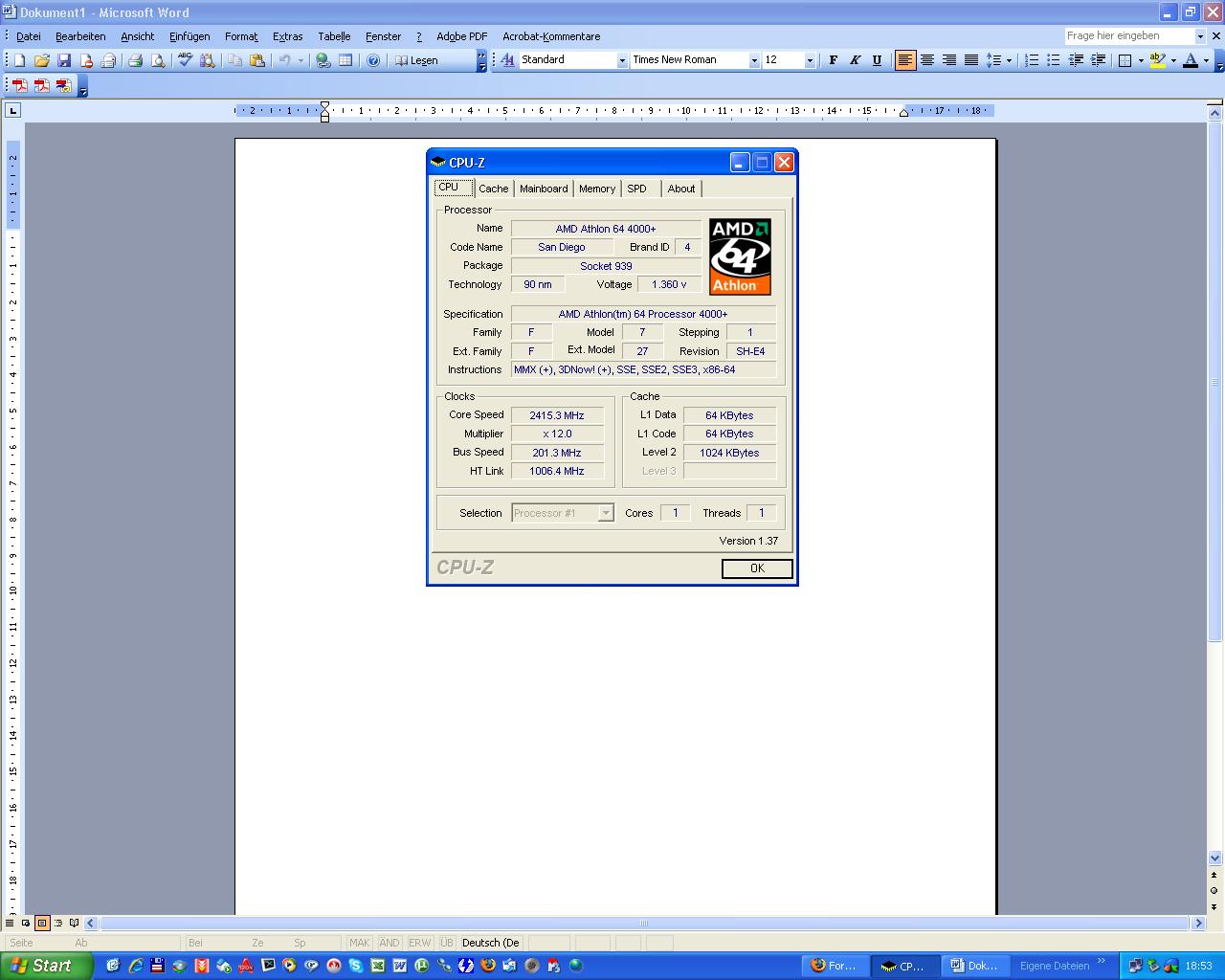
Task: Toggle MAK macro recording in status bar
Action: [x=360, y=943]
